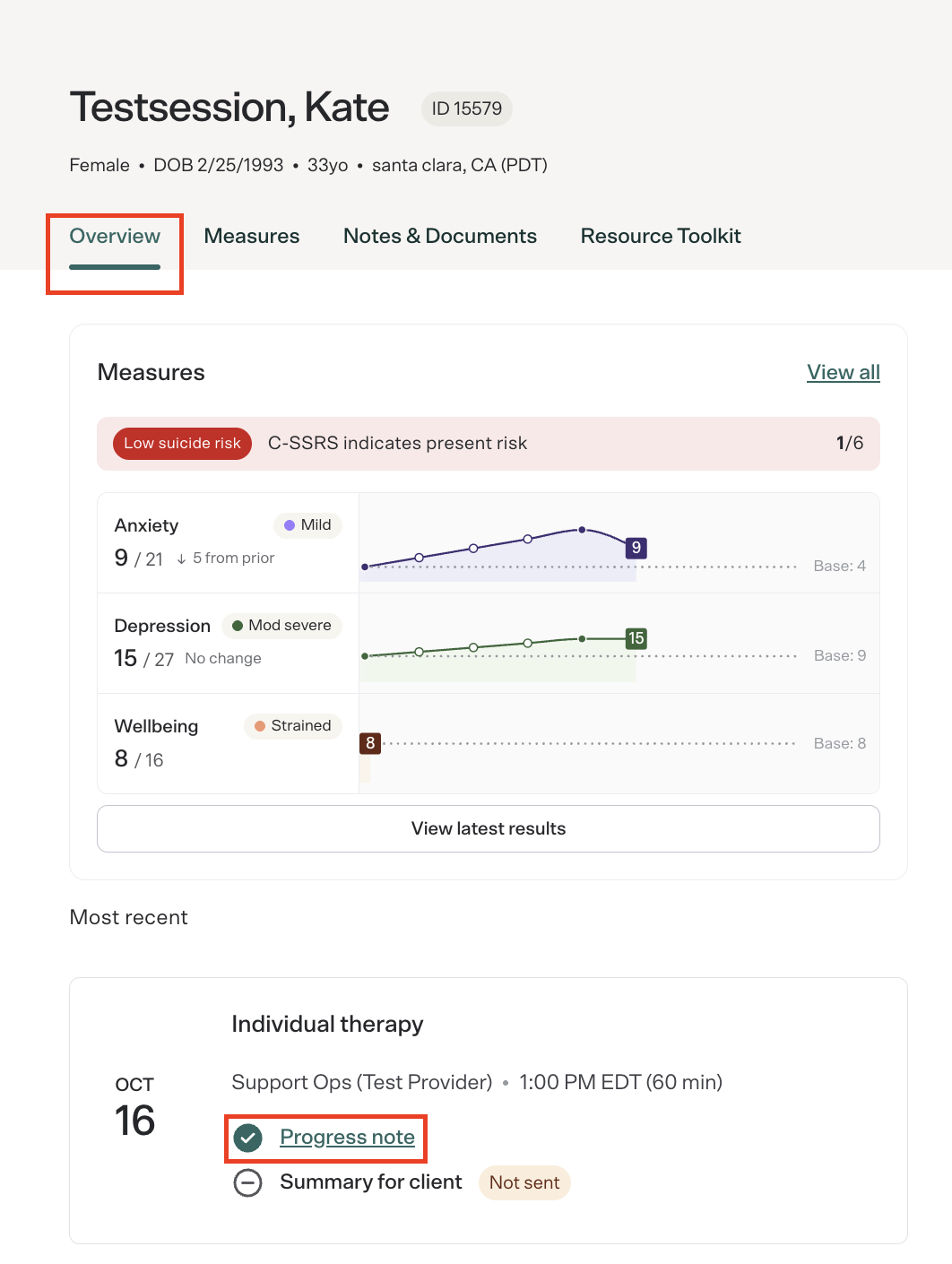The height and width of the screenshot is (1264, 952).
Task: Switch to the Measures tab
Action: pyautogui.click(x=252, y=237)
